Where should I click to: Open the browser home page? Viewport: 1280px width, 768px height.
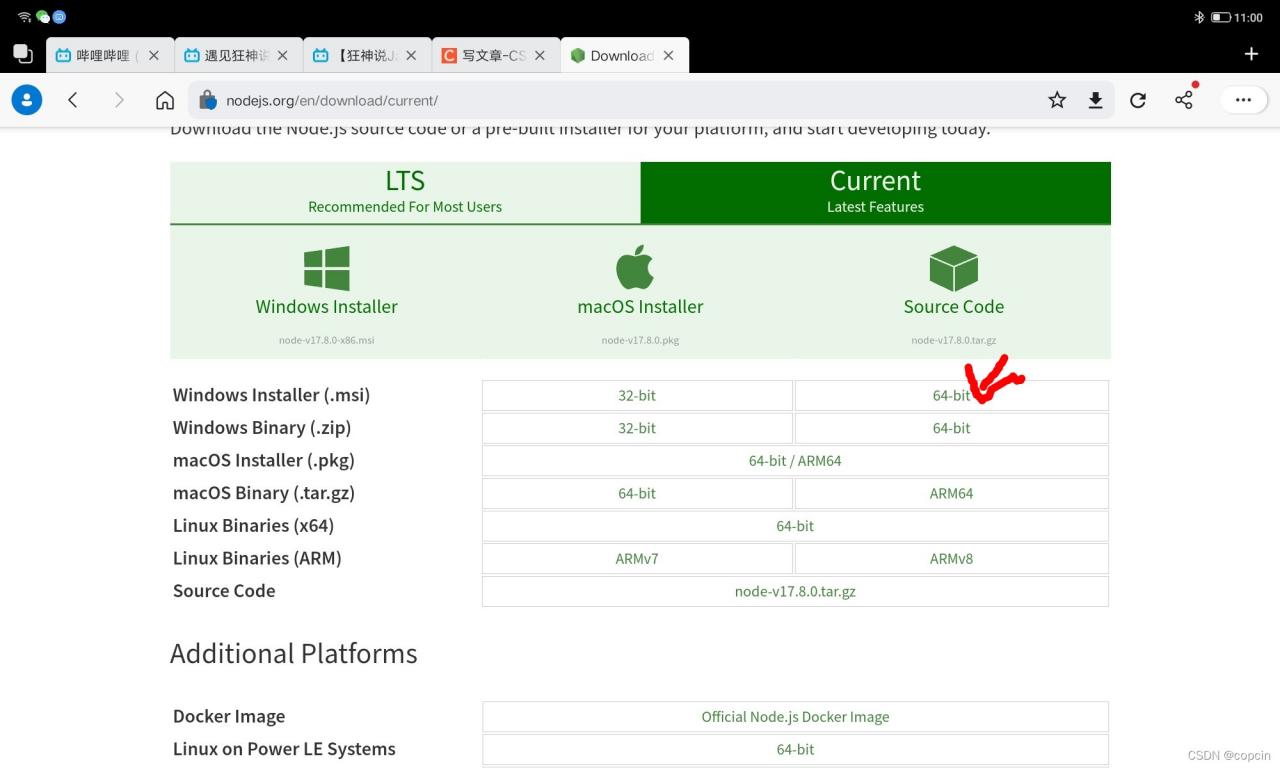(165, 100)
